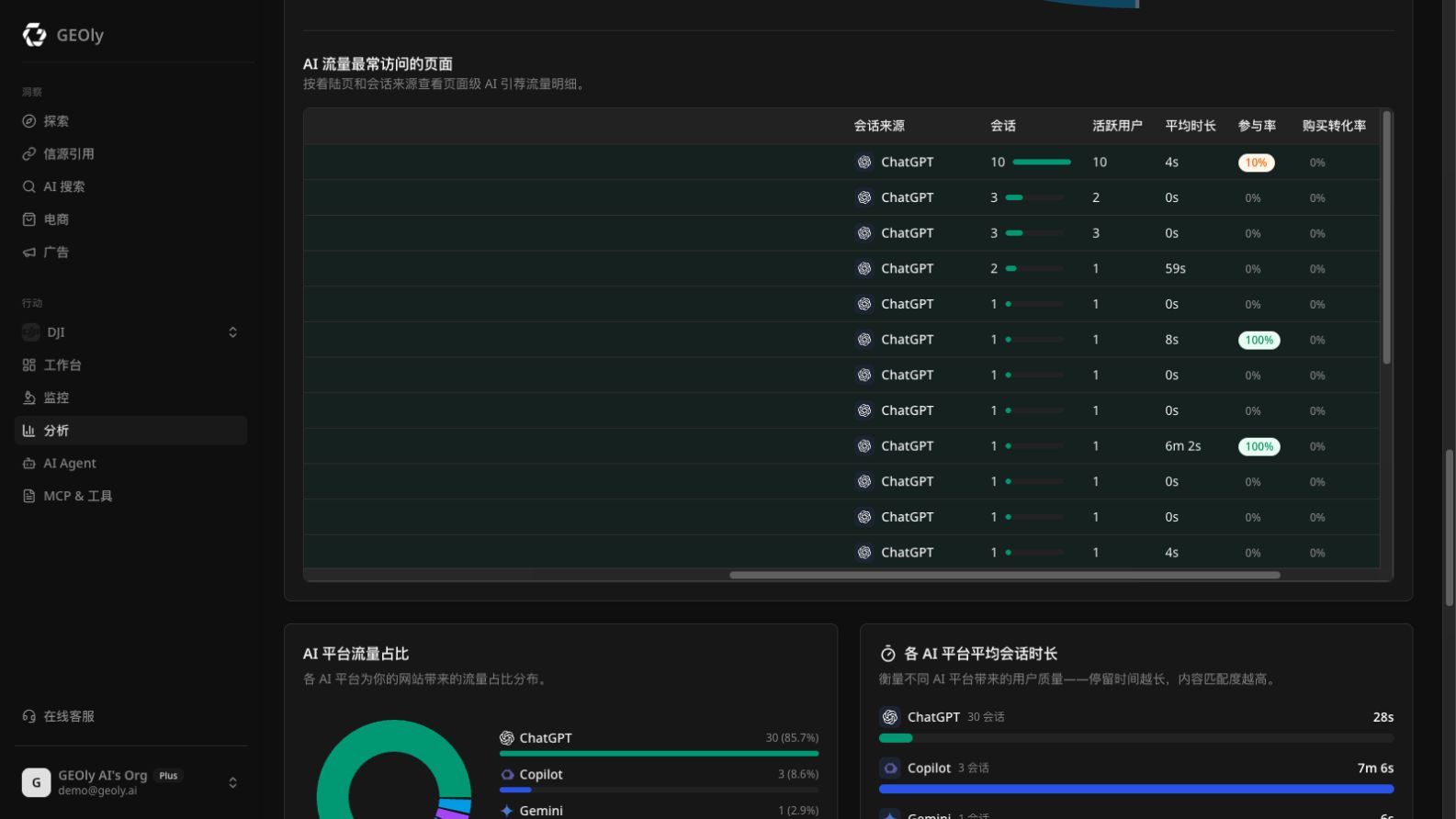Click the 信源引用 link icon
Image resolution: width=1456 pixels, height=819 pixels.
coord(29,154)
